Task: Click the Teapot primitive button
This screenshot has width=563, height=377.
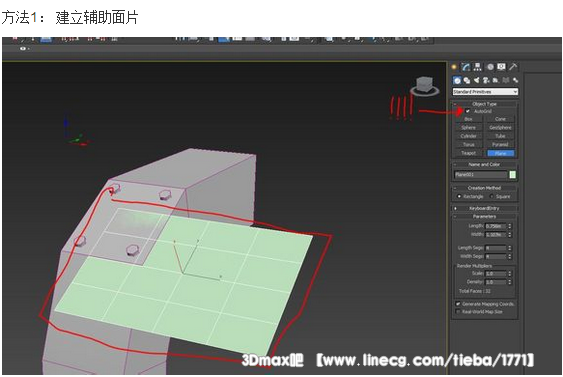Action: tap(468, 153)
